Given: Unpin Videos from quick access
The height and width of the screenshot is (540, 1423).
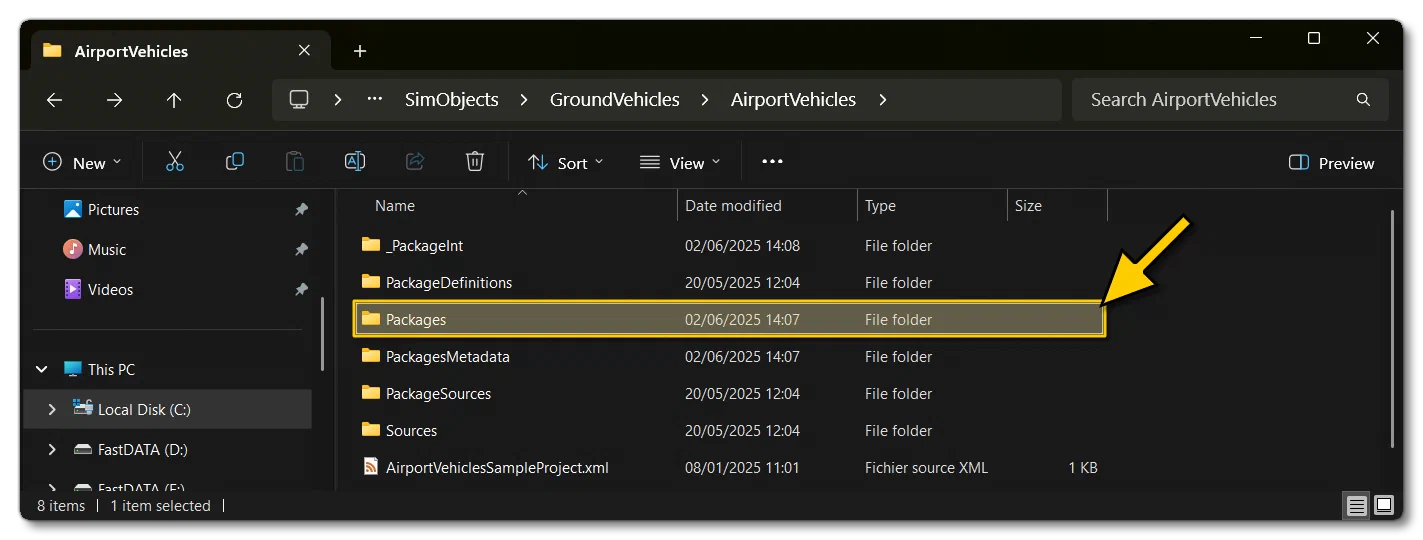Looking at the screenshot, I should click(x=301, y=290).
